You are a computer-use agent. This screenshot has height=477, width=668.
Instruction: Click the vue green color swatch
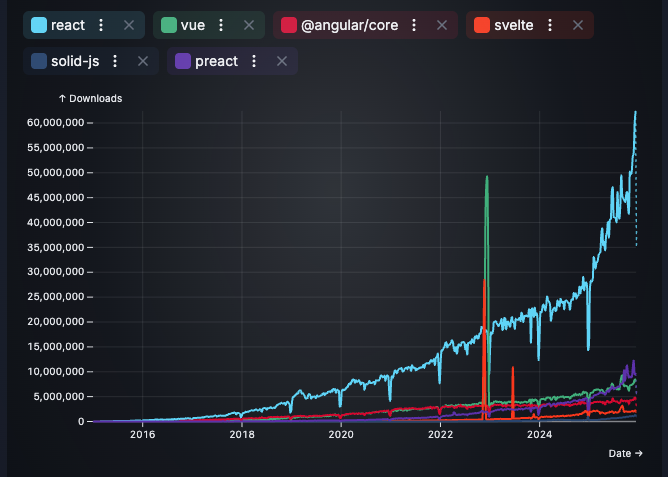169,25
